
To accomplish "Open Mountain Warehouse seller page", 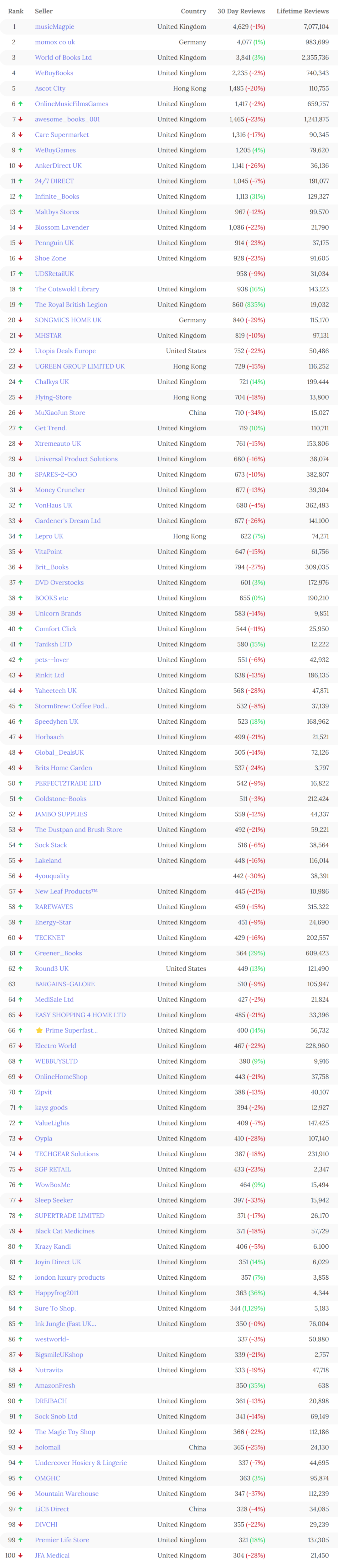I will [66, 1494].
